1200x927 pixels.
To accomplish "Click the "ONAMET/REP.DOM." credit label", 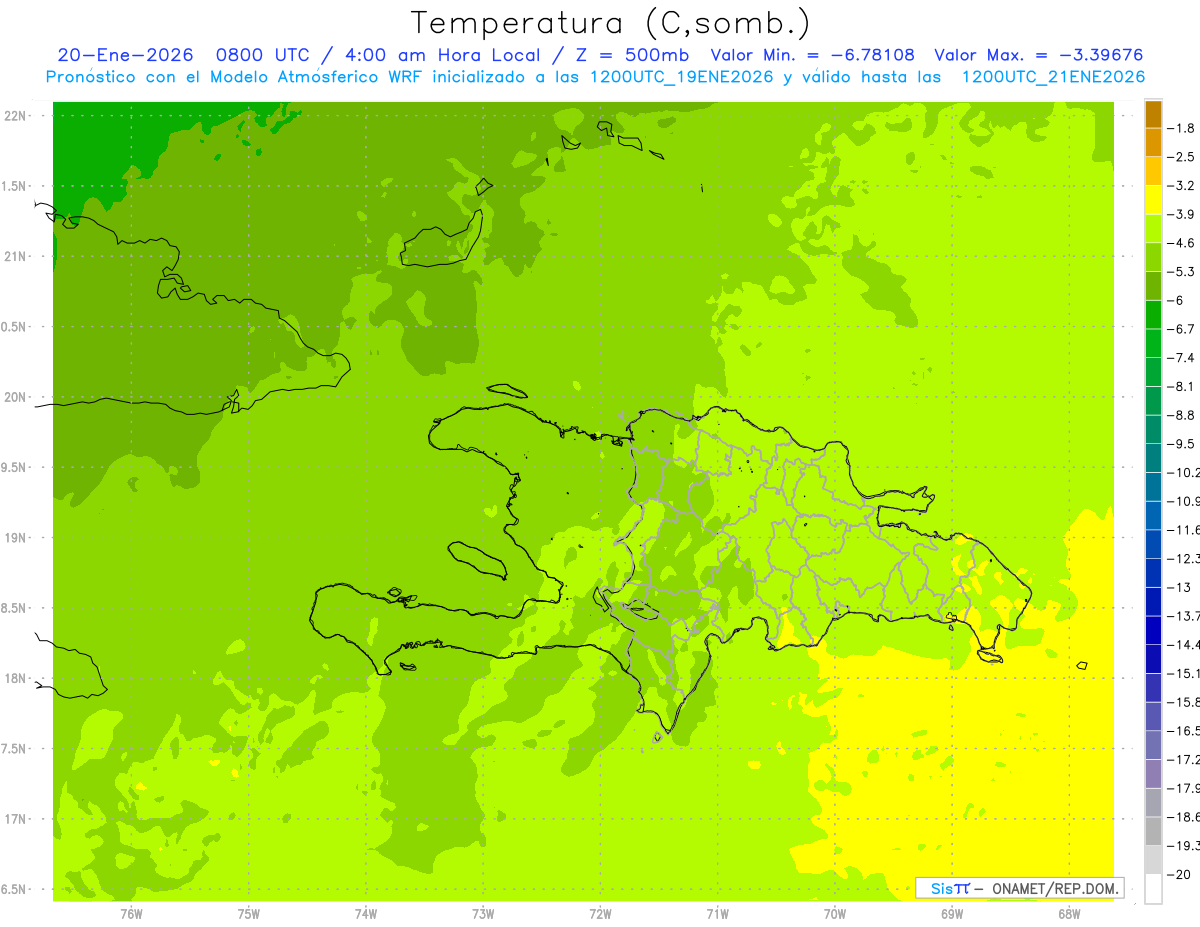I will 1056,888.
